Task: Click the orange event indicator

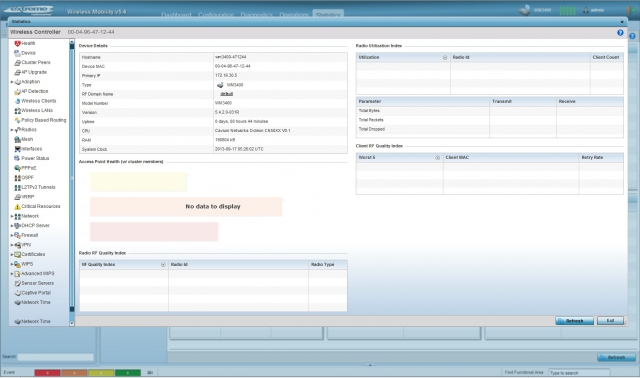Action: pyautogui.click(x=74, y=373)
